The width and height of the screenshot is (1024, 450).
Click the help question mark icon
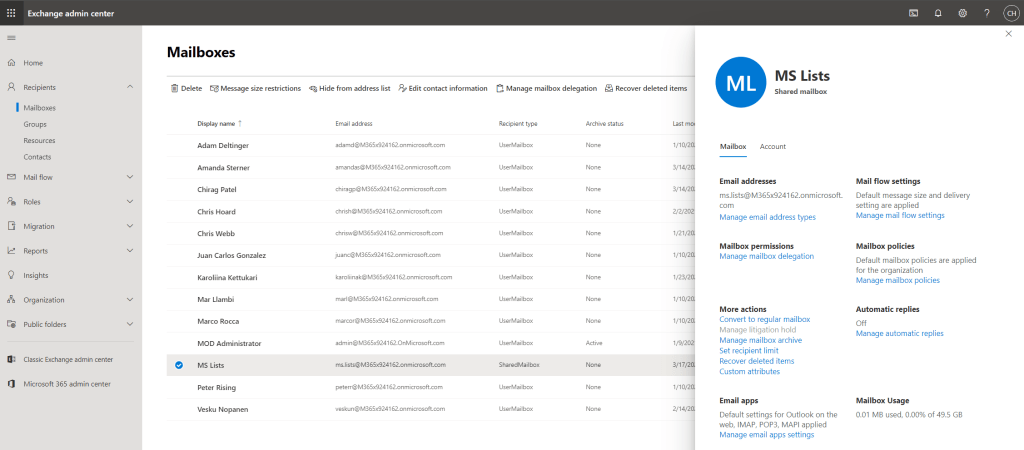coord(986,12)
